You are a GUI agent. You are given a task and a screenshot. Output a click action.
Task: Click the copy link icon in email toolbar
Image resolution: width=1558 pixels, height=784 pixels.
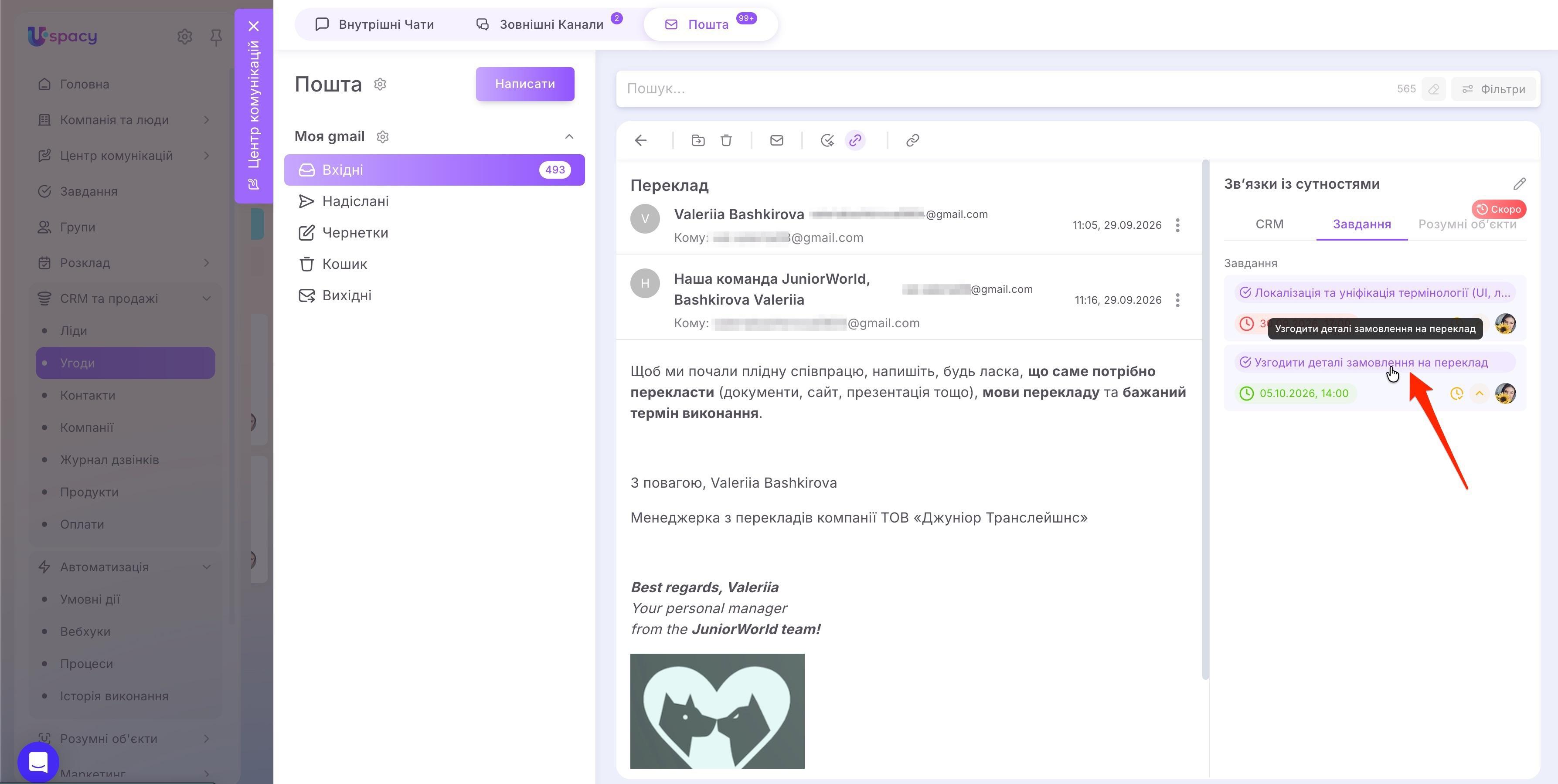913,140
